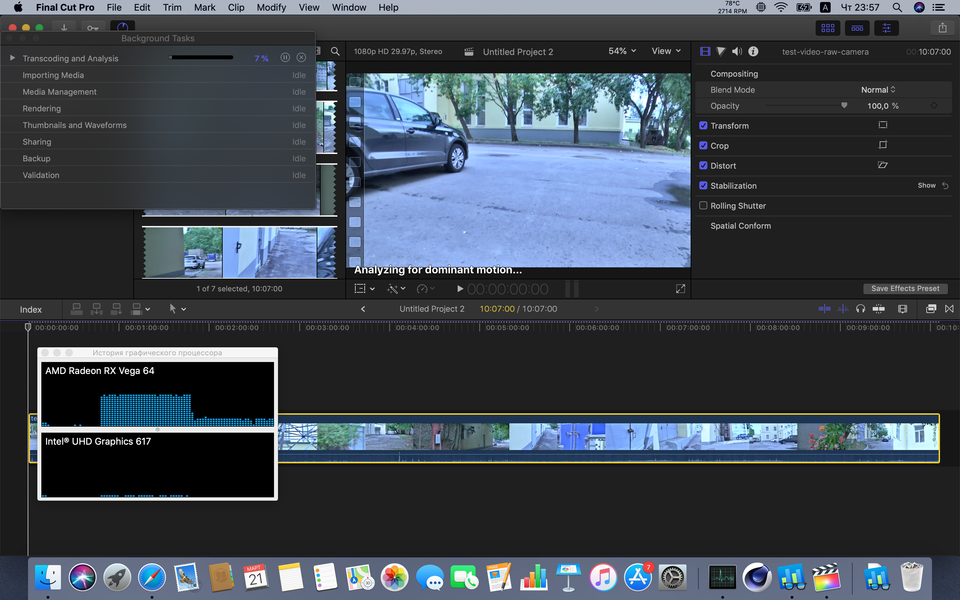Click the Share export icon in toolbar
This screenshot has width=960, height=600.
click(941, 28)
